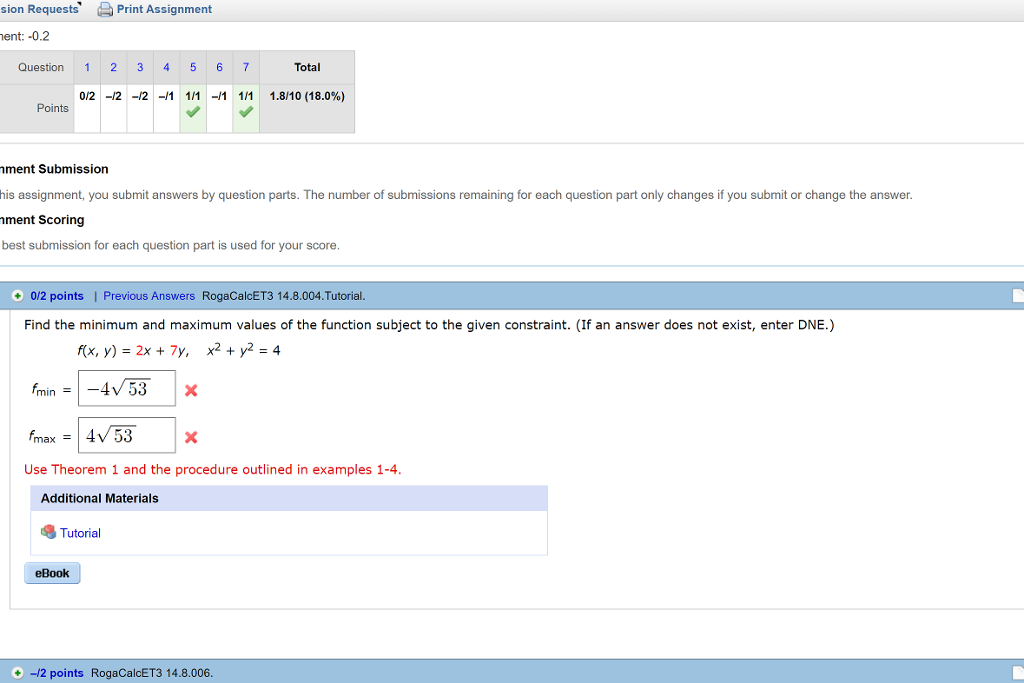Jump to question 1 via the score table
This screenshot has height=683, width=1024.
[87, 67]
